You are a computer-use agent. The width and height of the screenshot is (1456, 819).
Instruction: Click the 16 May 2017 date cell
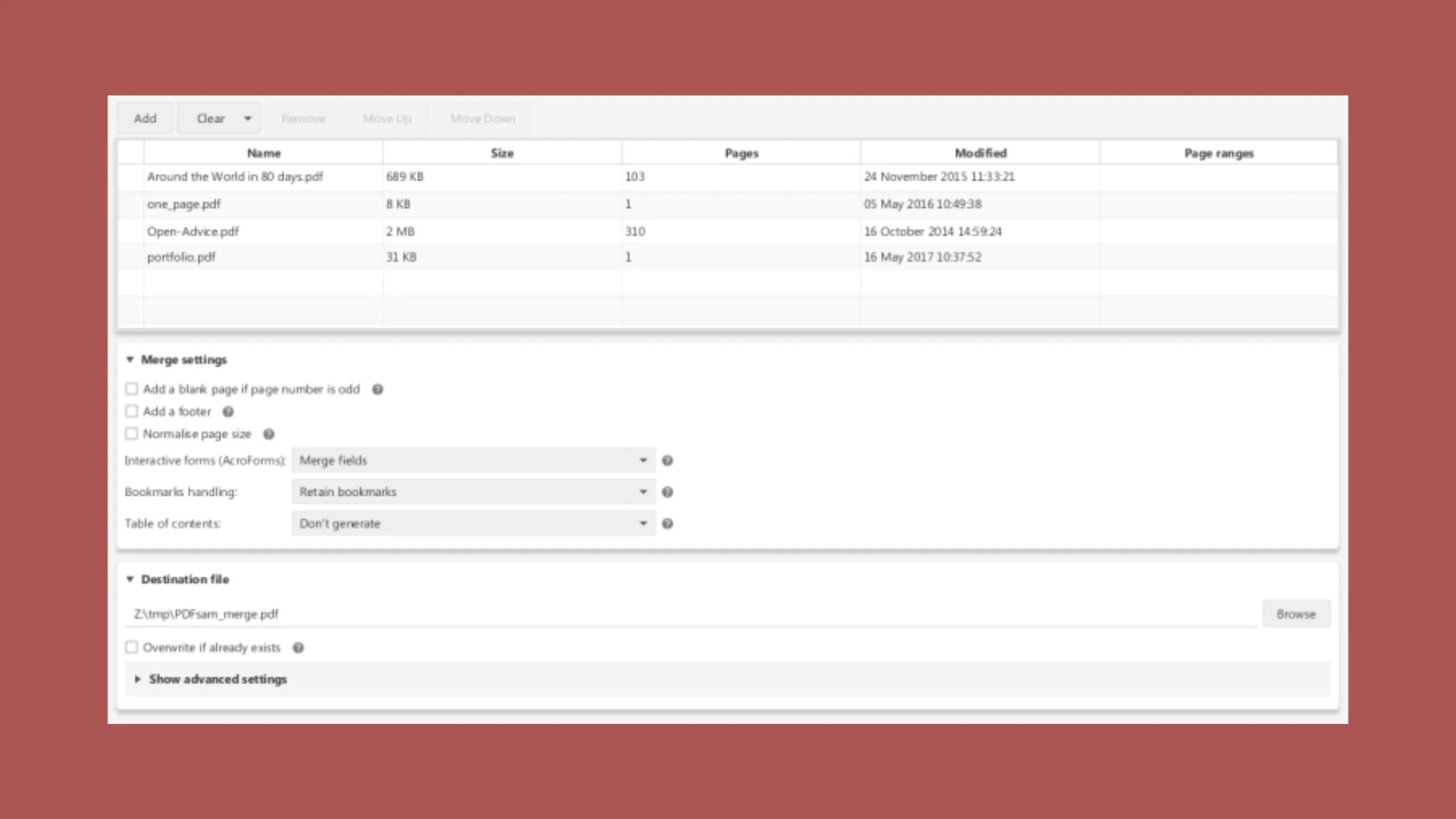[980, 257]
